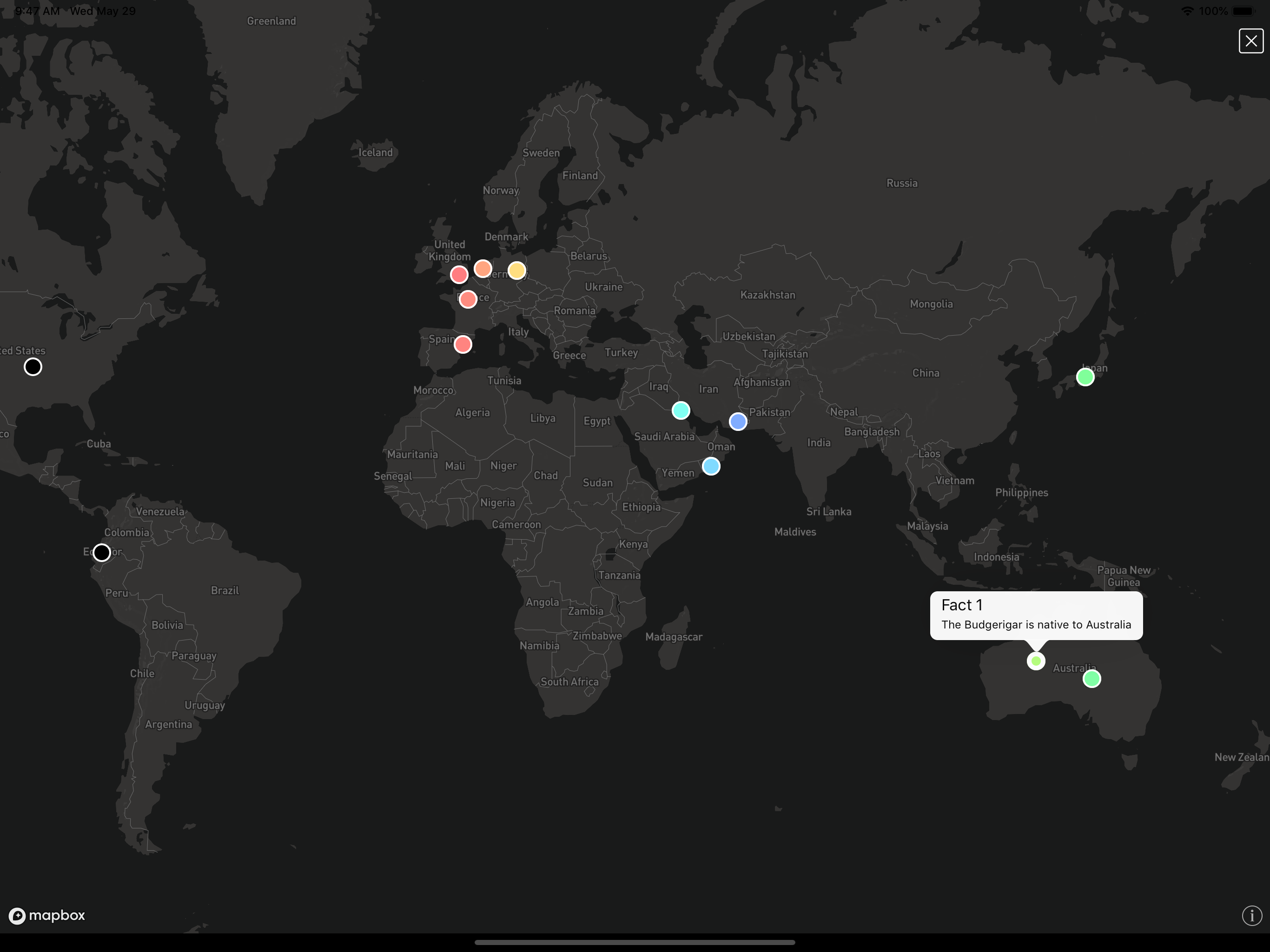Image resolution: width=1270 pixels, height=952 pixels.
Task: Tap the China map label
Action: click(x=926, y=373)
